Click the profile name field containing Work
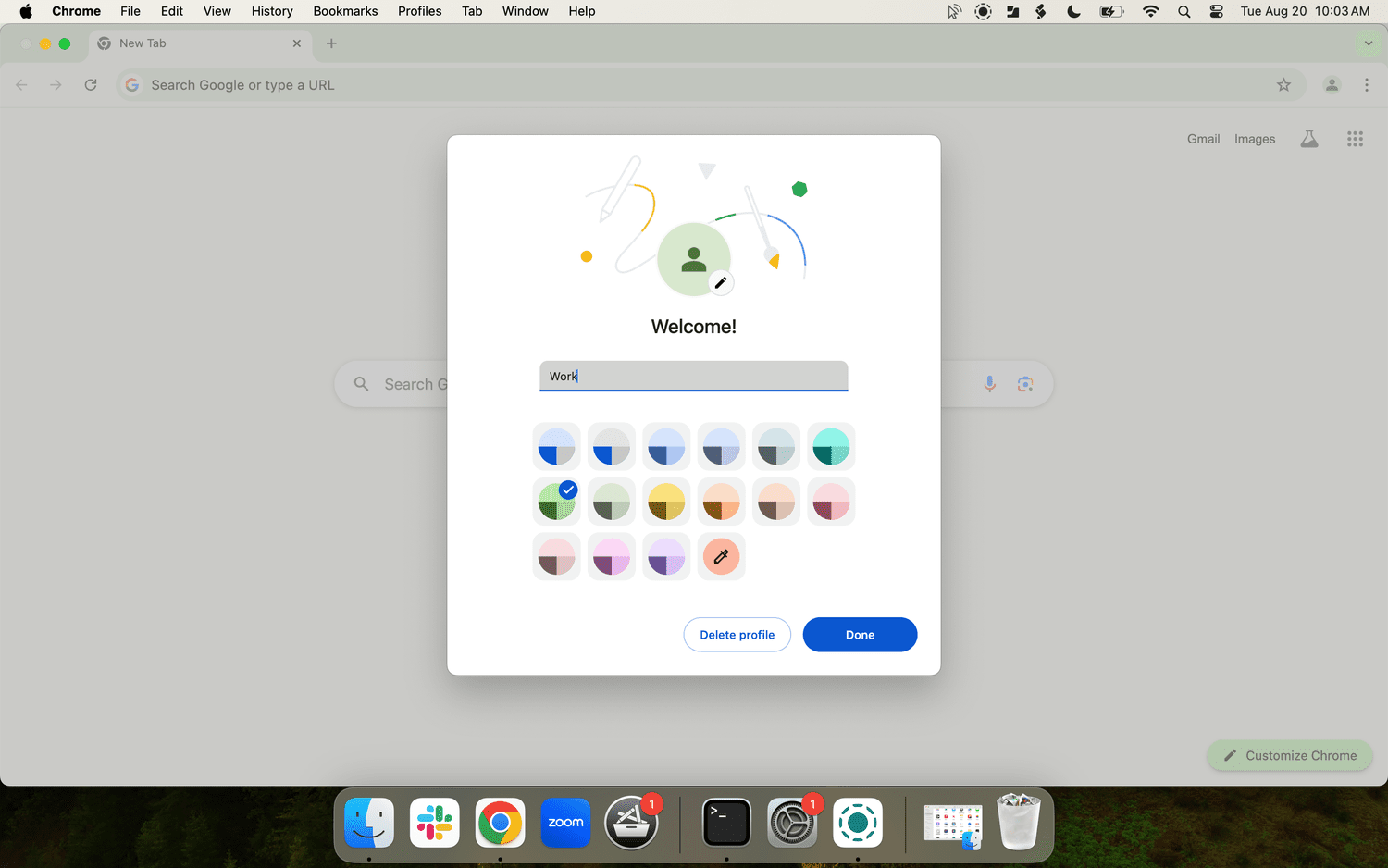 [693, 376]
